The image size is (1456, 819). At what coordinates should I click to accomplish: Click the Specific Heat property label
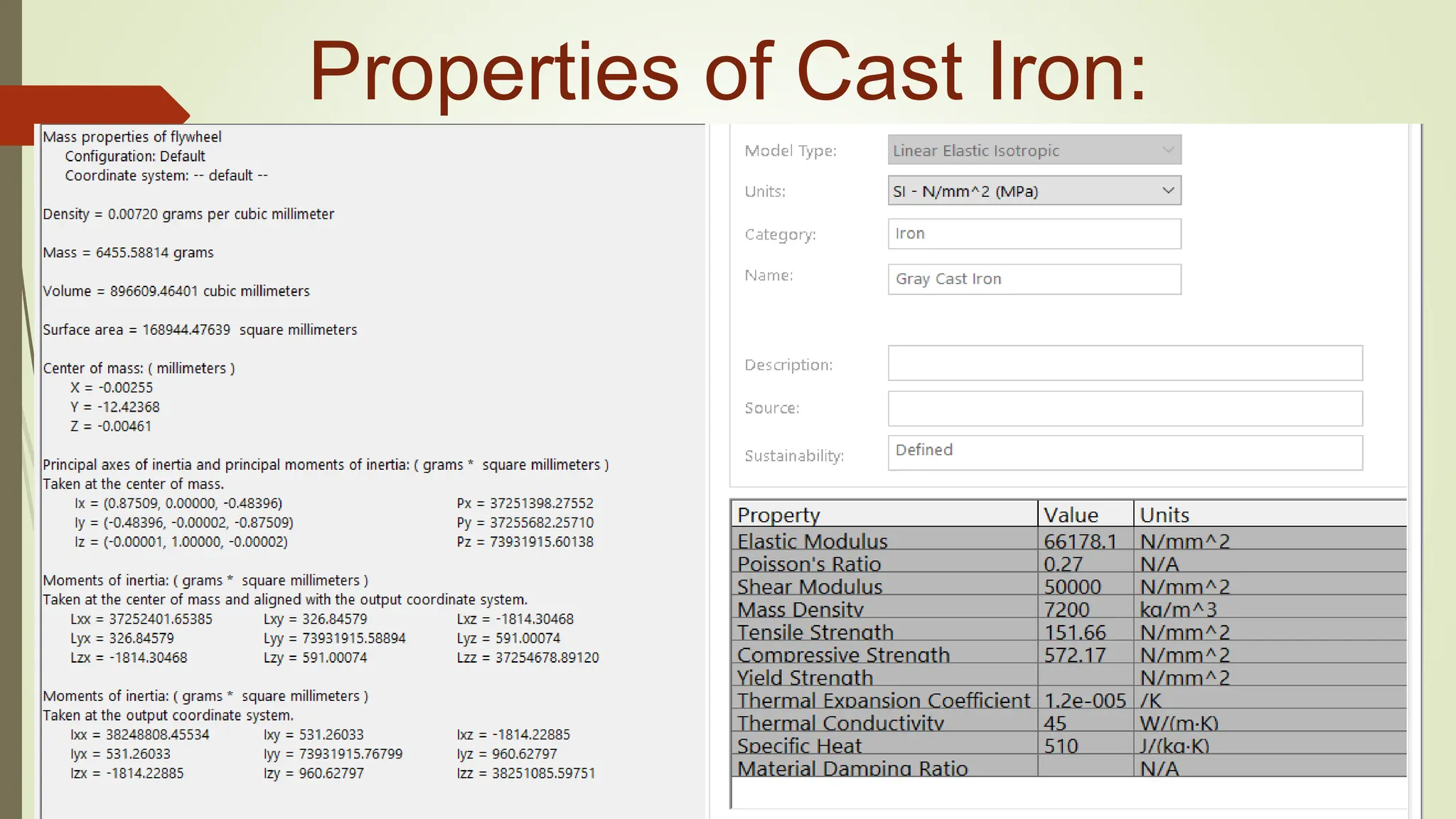point(799,746)
